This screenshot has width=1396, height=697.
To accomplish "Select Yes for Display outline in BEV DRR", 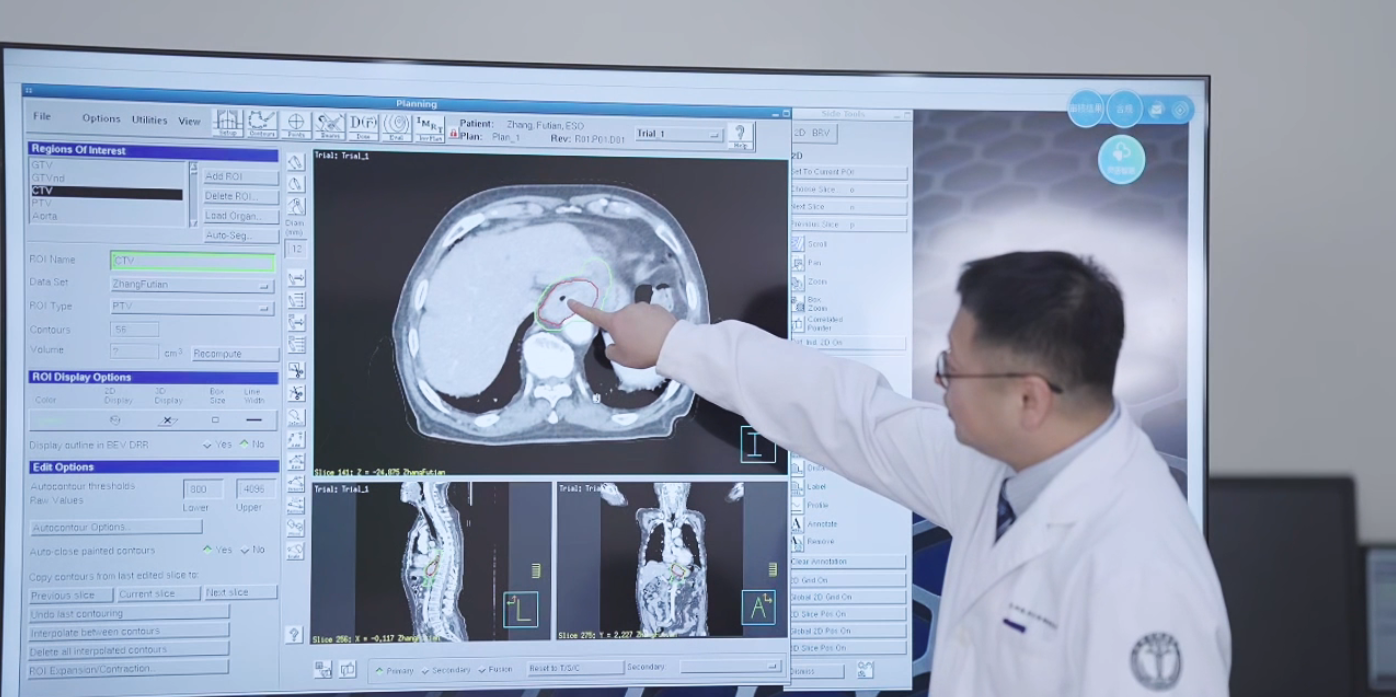I will pyautogui.click(x=208, y=445).
